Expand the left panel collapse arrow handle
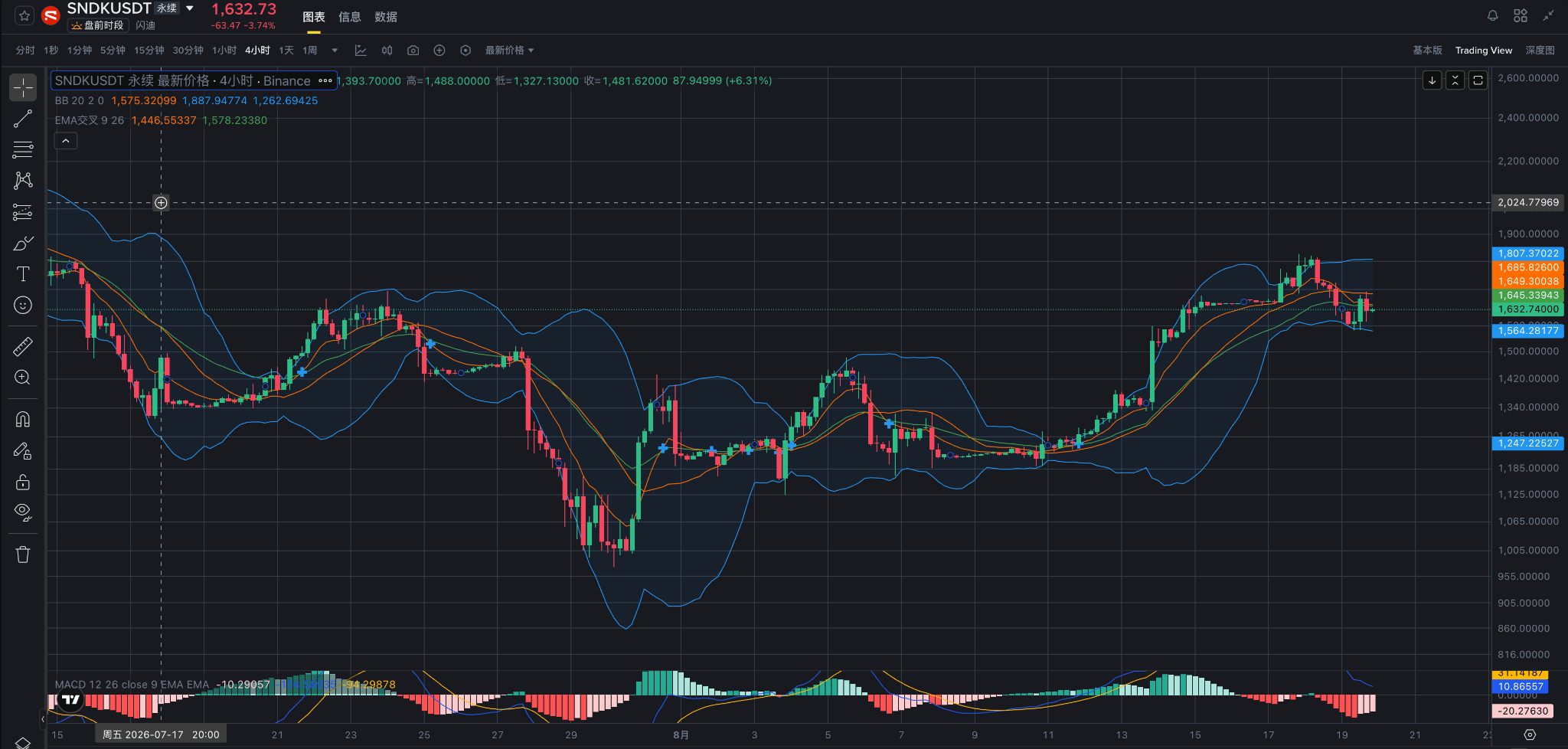Viewport: 1568px width, 749px height. tap(43, 719)
